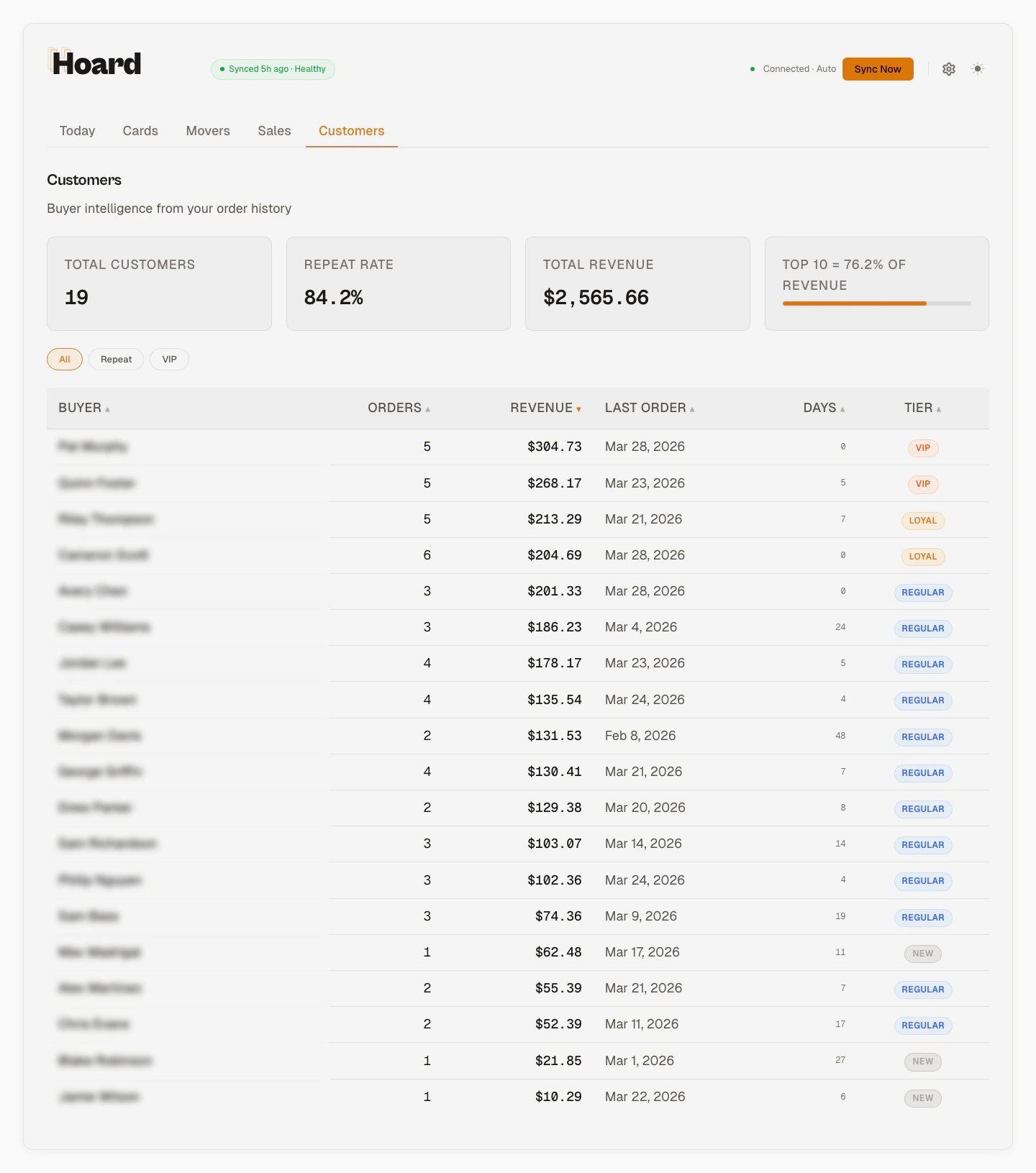Select the Customers tab
1036x1173 pixels.
point(352,131)
